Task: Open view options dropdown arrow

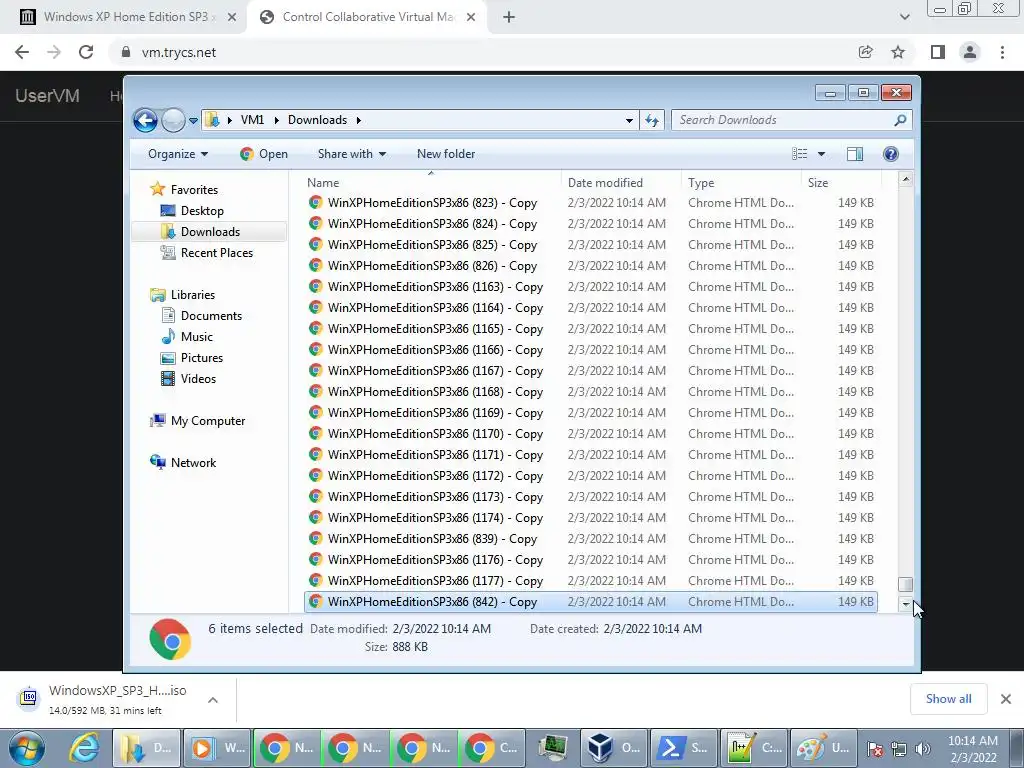Action: [x=822, y=154]
